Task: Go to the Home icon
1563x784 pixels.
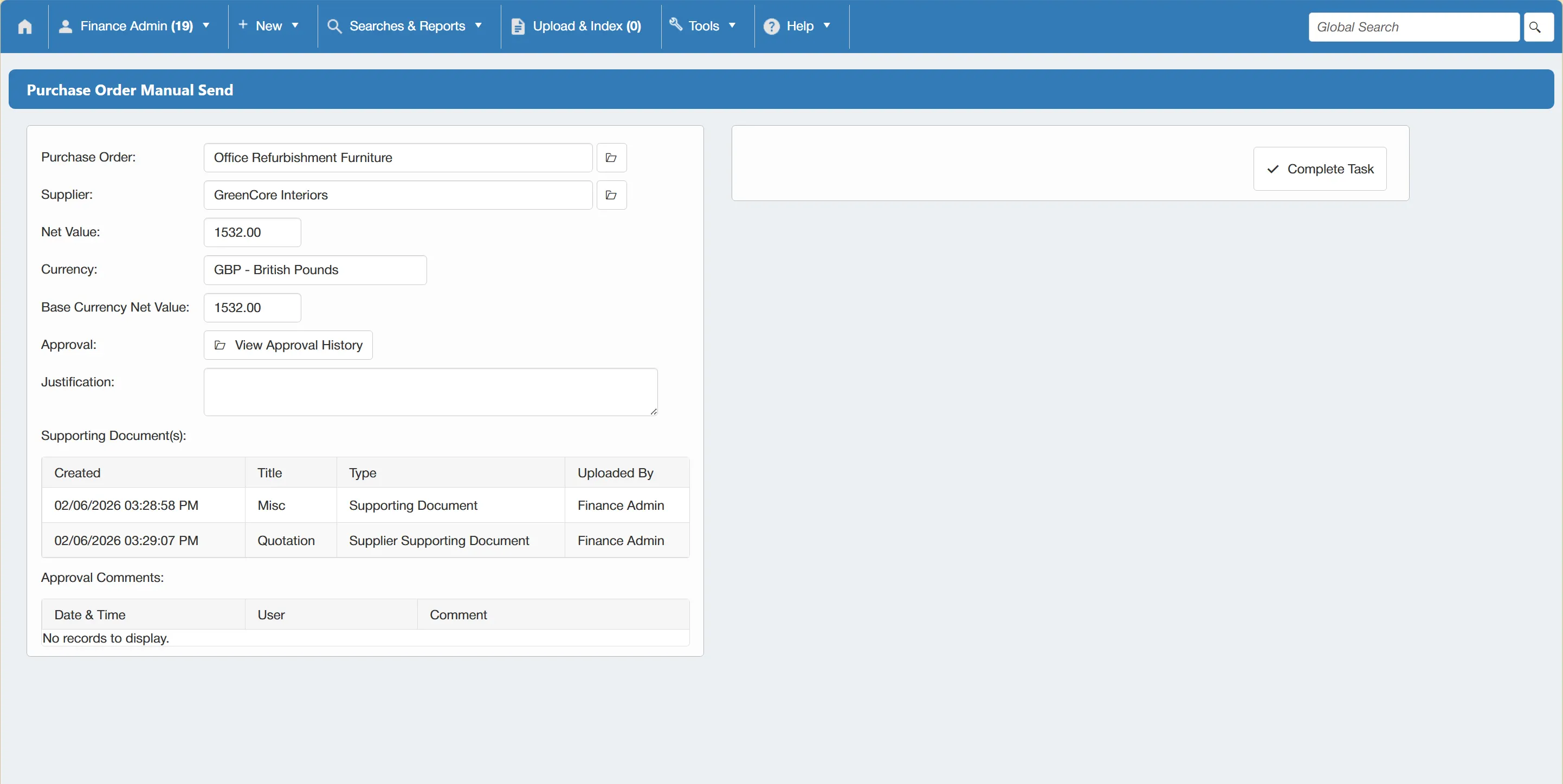Action: point(25,27)
